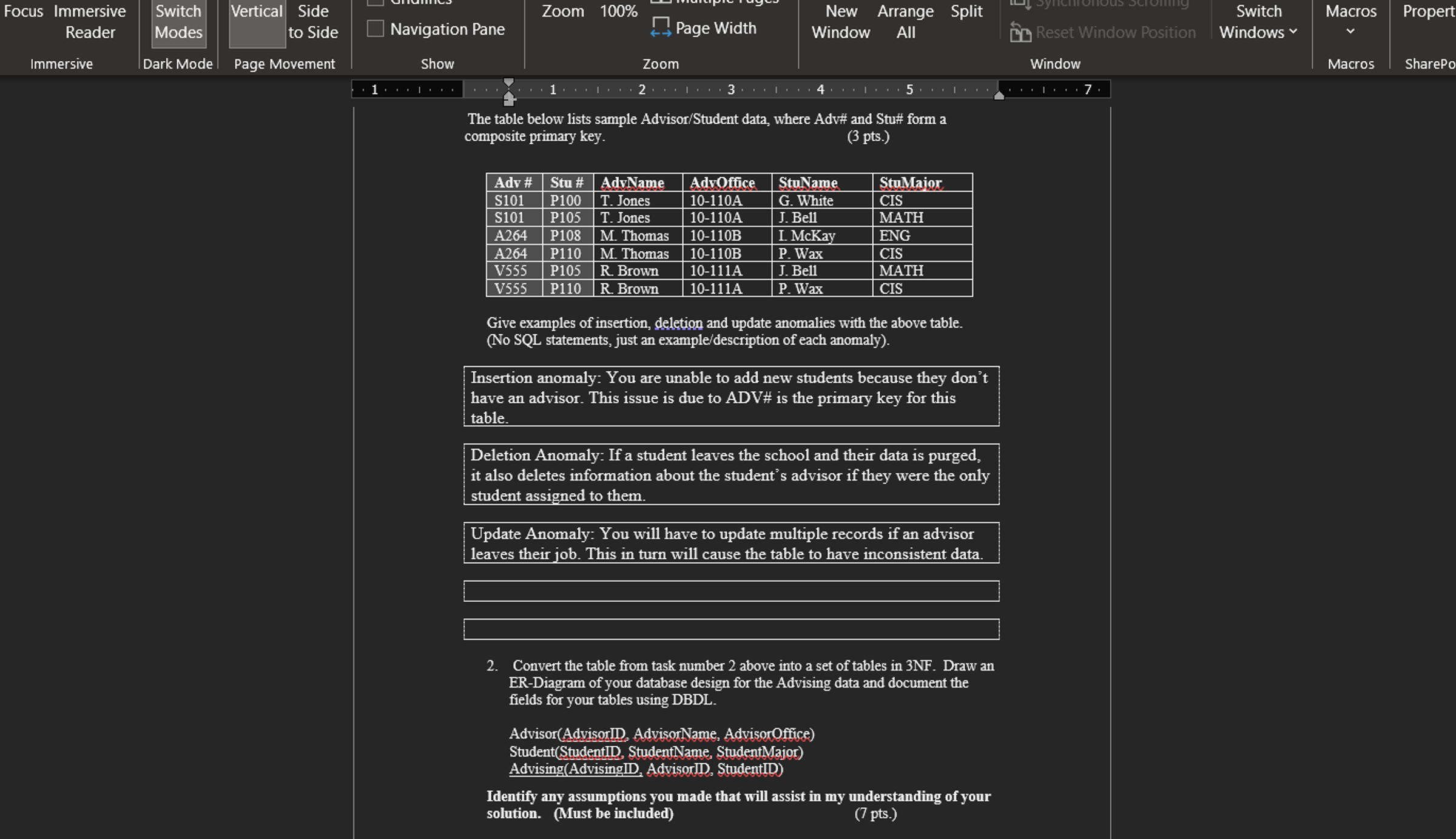Enable Side to Side page movement
The width and height of the screenshot is (1456, 839).
point(312,21)
